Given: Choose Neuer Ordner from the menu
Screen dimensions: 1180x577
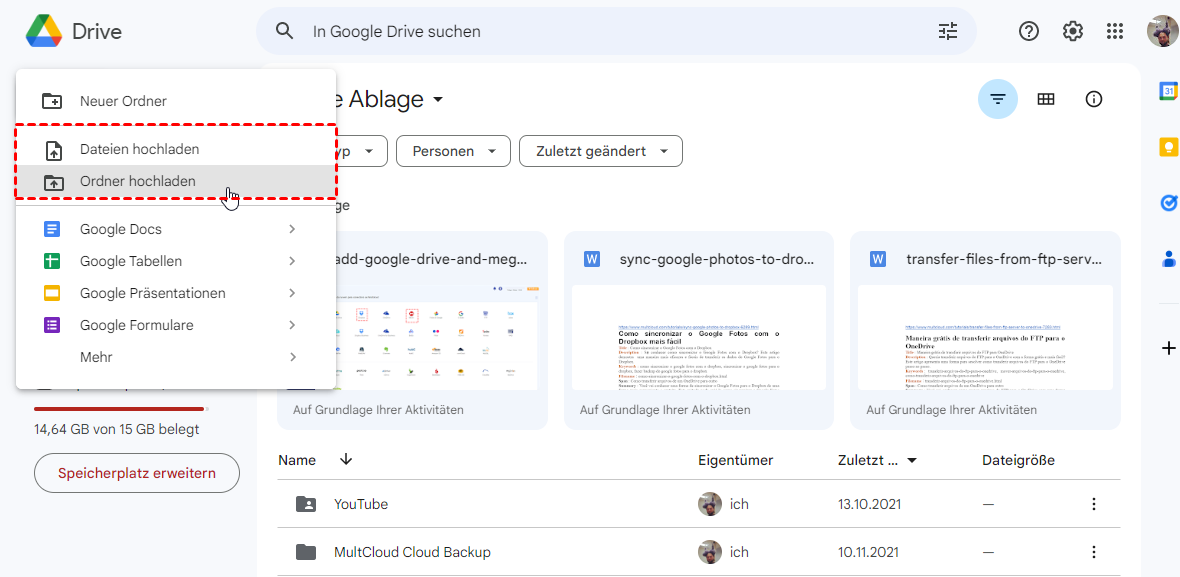Looking at the screenshot, I should pos(123,101).
